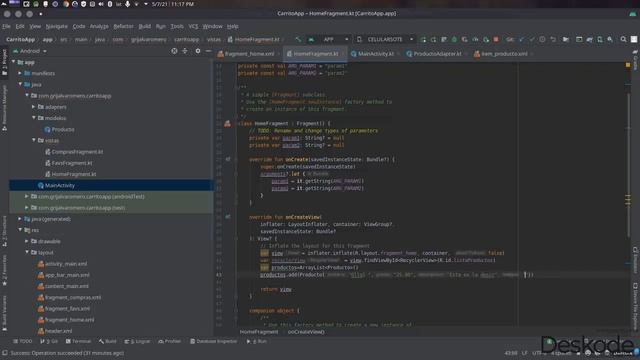Select fragment_home.xml in the project tree
This screenshot has height=360, width=640.
coord(66,320)
